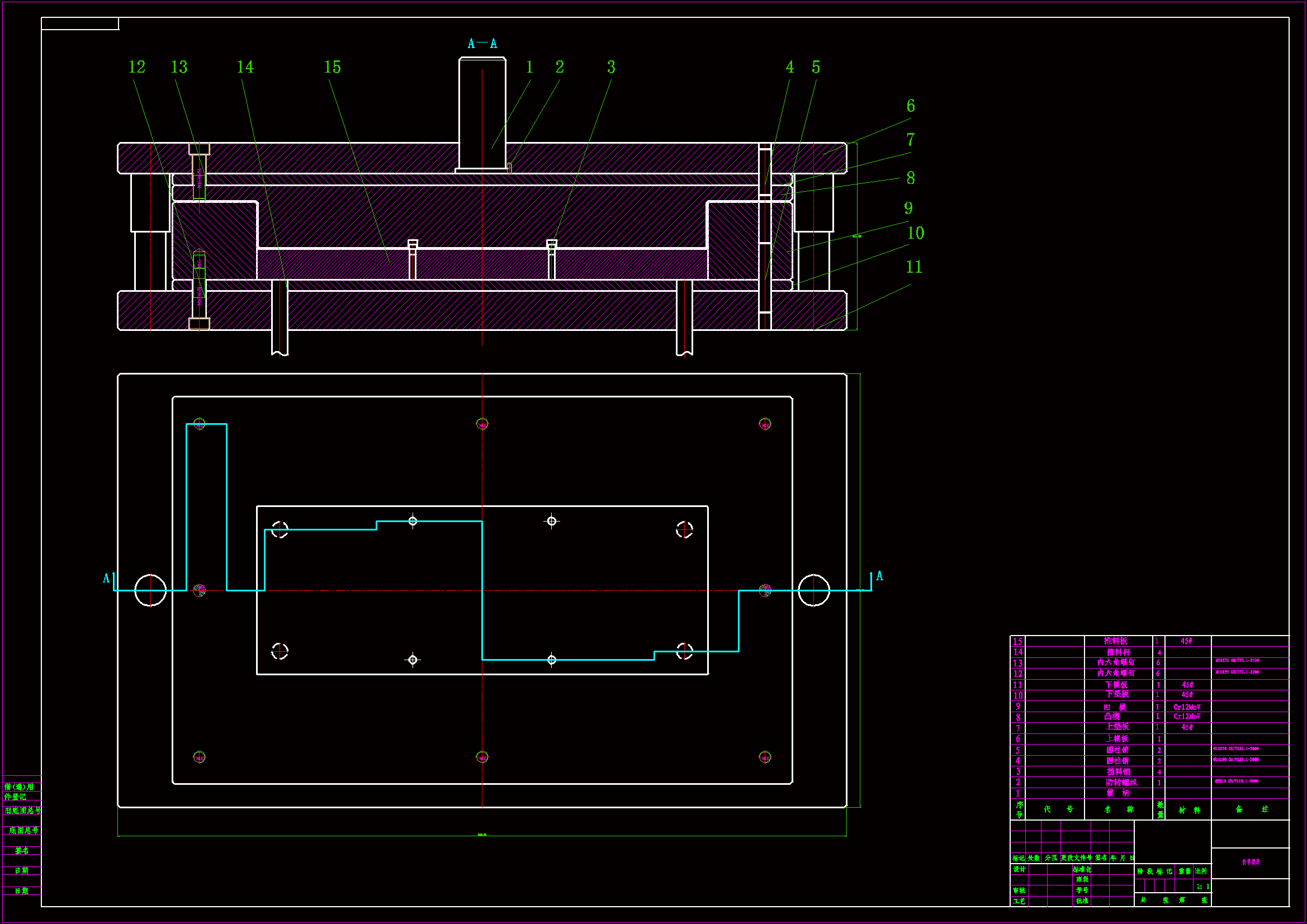Click the left guide post circle in plan view

150,590
